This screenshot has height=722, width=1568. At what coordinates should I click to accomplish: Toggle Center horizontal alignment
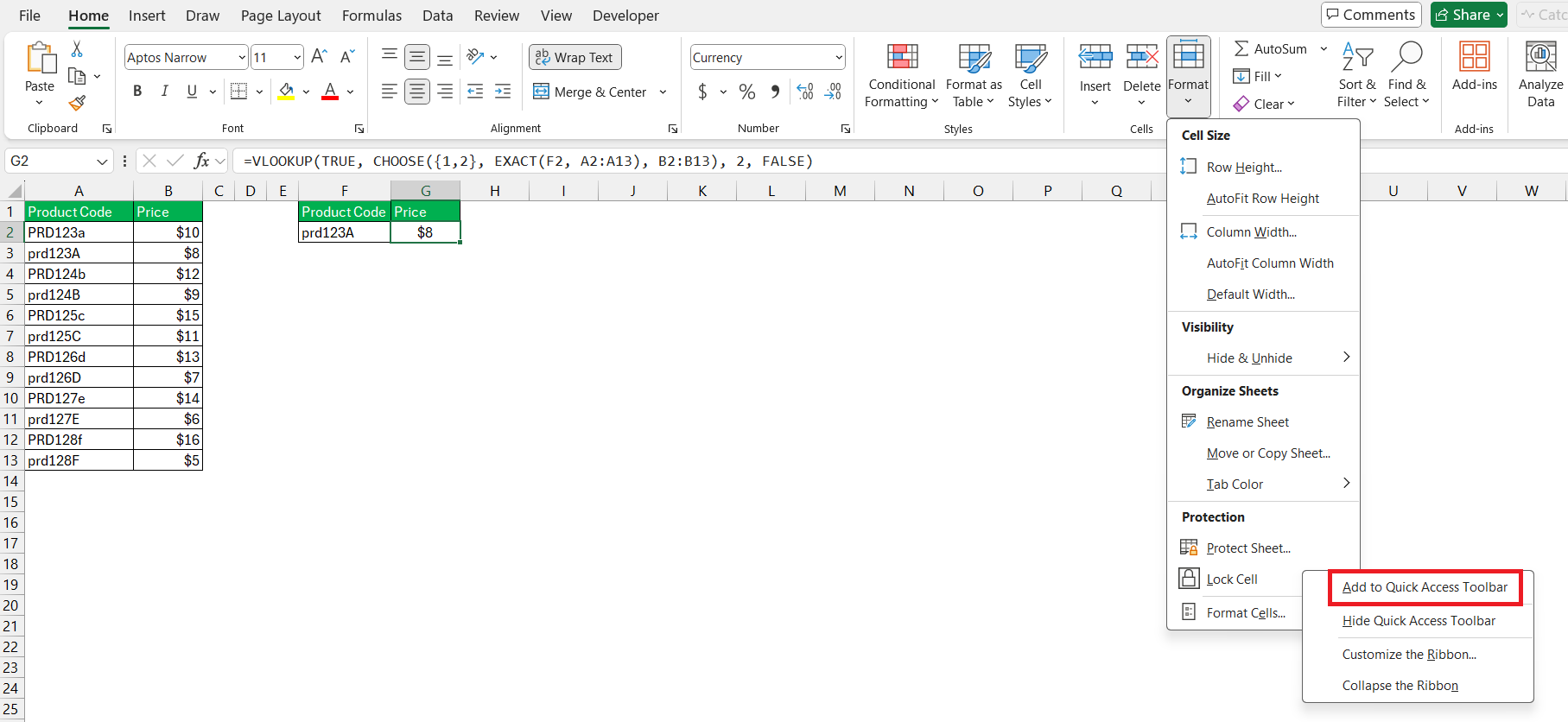pos(417,91)
